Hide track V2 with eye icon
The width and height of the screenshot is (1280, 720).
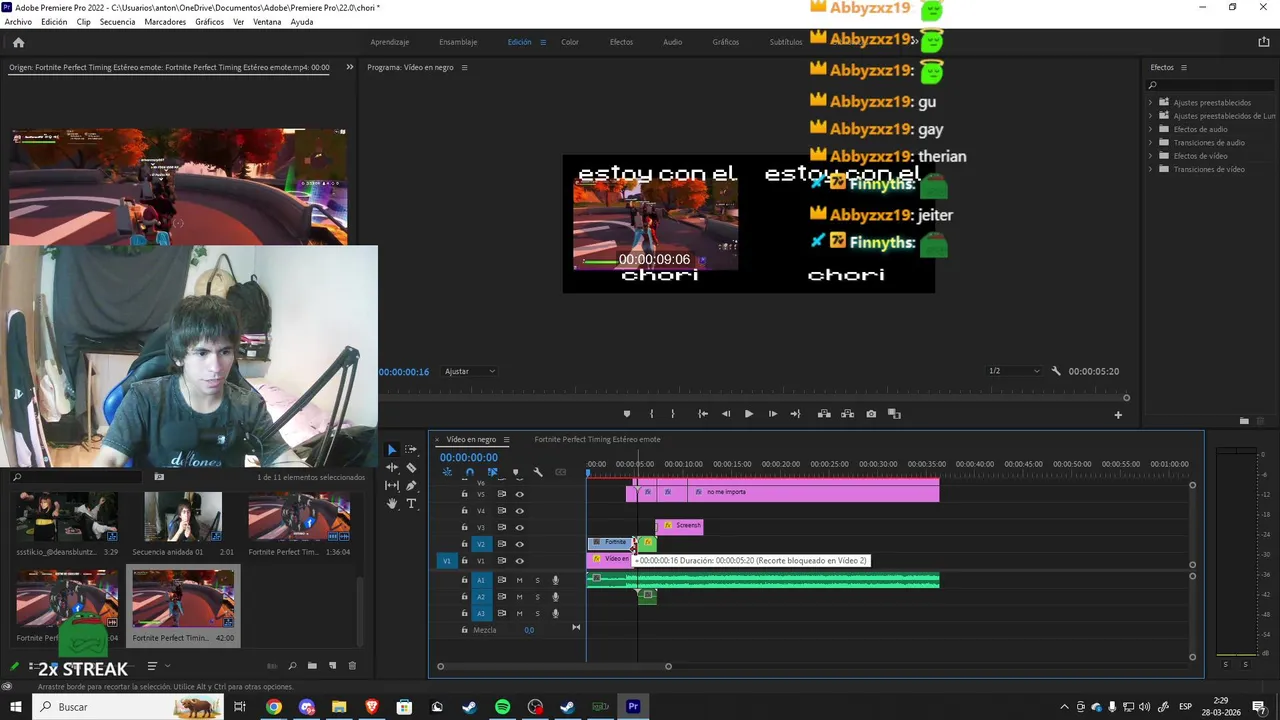pyautogui.click(x=519, y=544)
